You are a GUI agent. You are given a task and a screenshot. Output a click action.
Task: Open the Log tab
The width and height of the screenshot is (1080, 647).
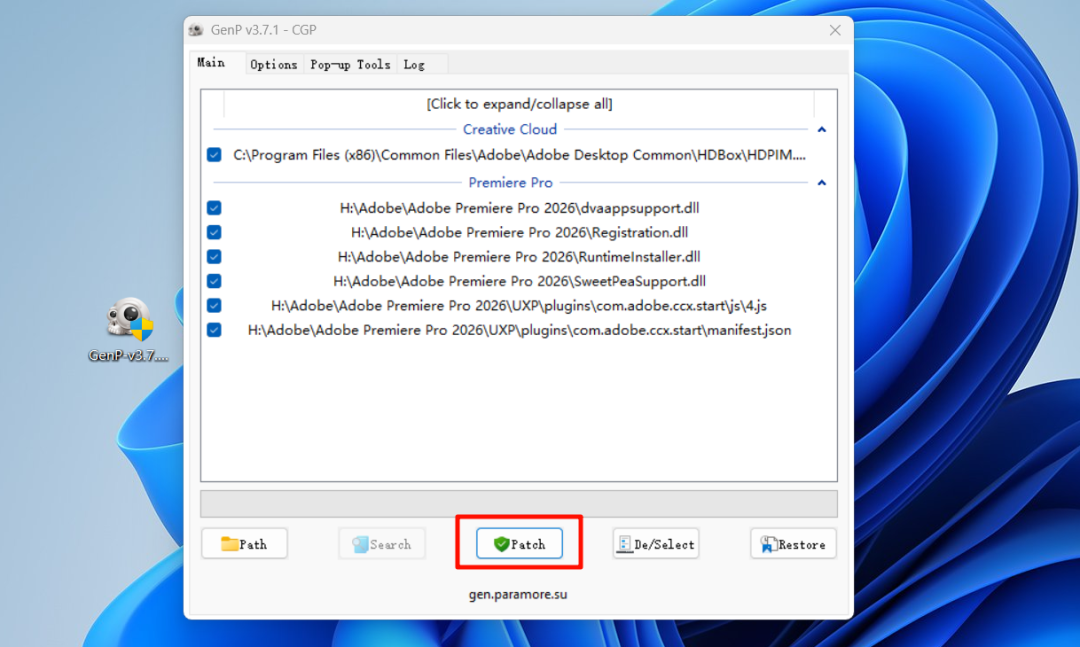[414, 65]
